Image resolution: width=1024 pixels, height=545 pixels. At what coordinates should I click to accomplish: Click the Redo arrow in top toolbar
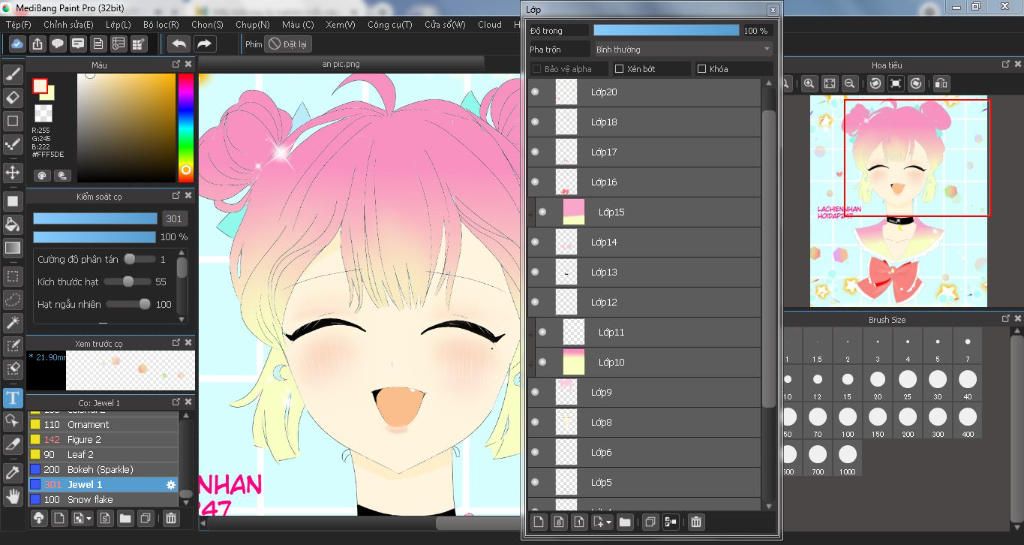[x=204, y=44]
